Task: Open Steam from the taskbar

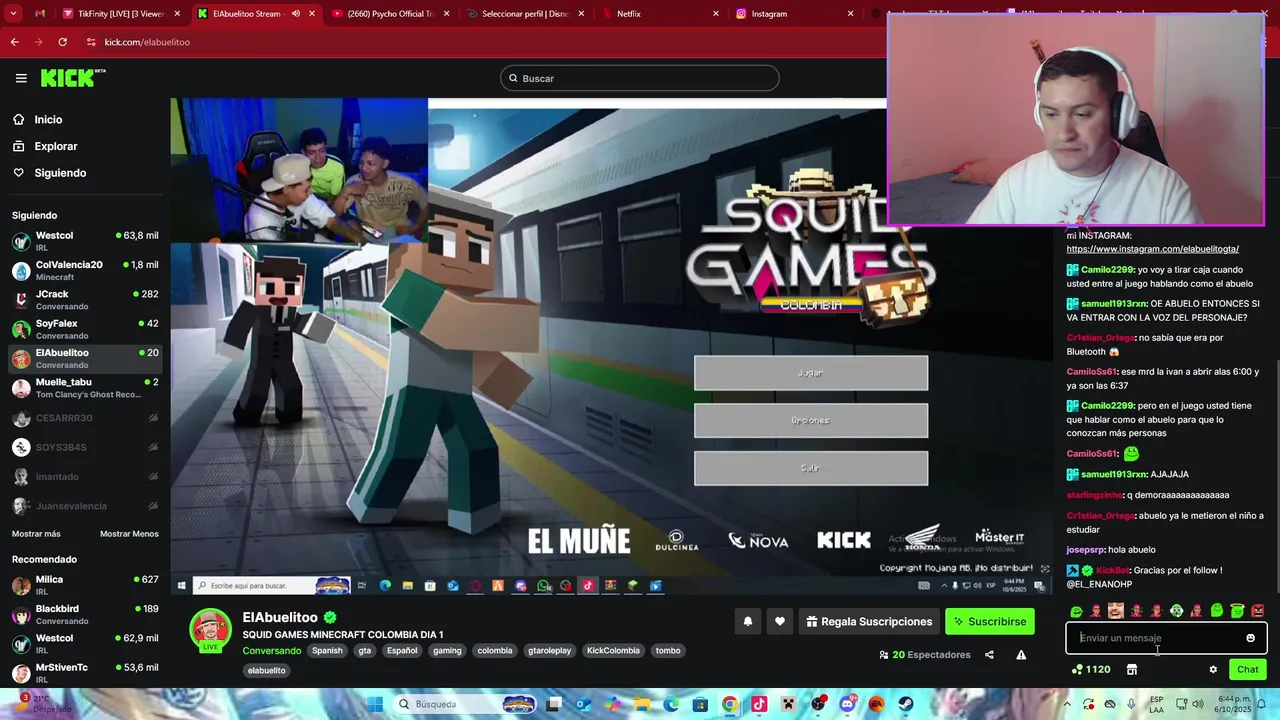Action: coord(906,704)
